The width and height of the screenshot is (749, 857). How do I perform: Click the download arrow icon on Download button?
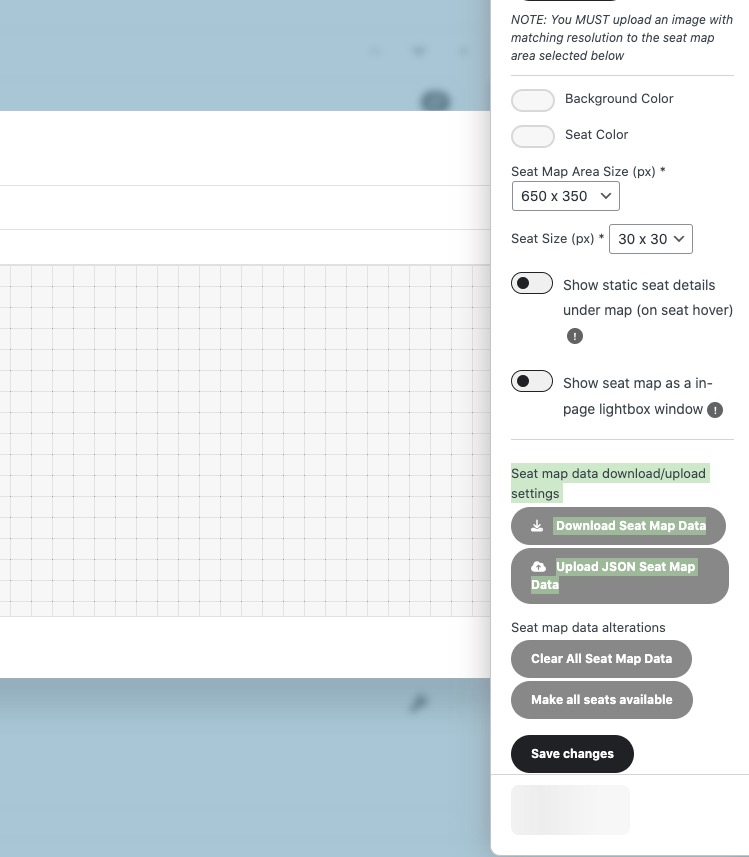point(537,526)
